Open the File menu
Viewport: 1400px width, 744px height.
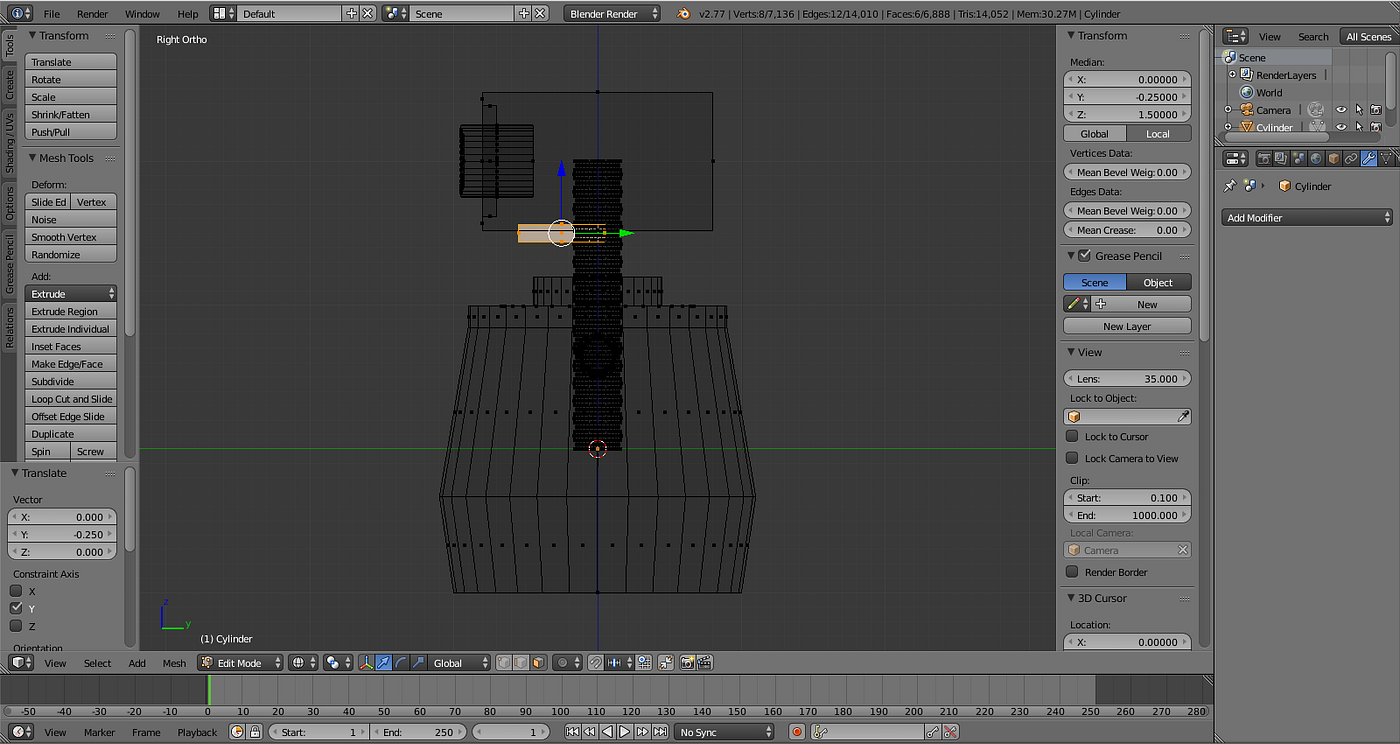click(52, 14)
